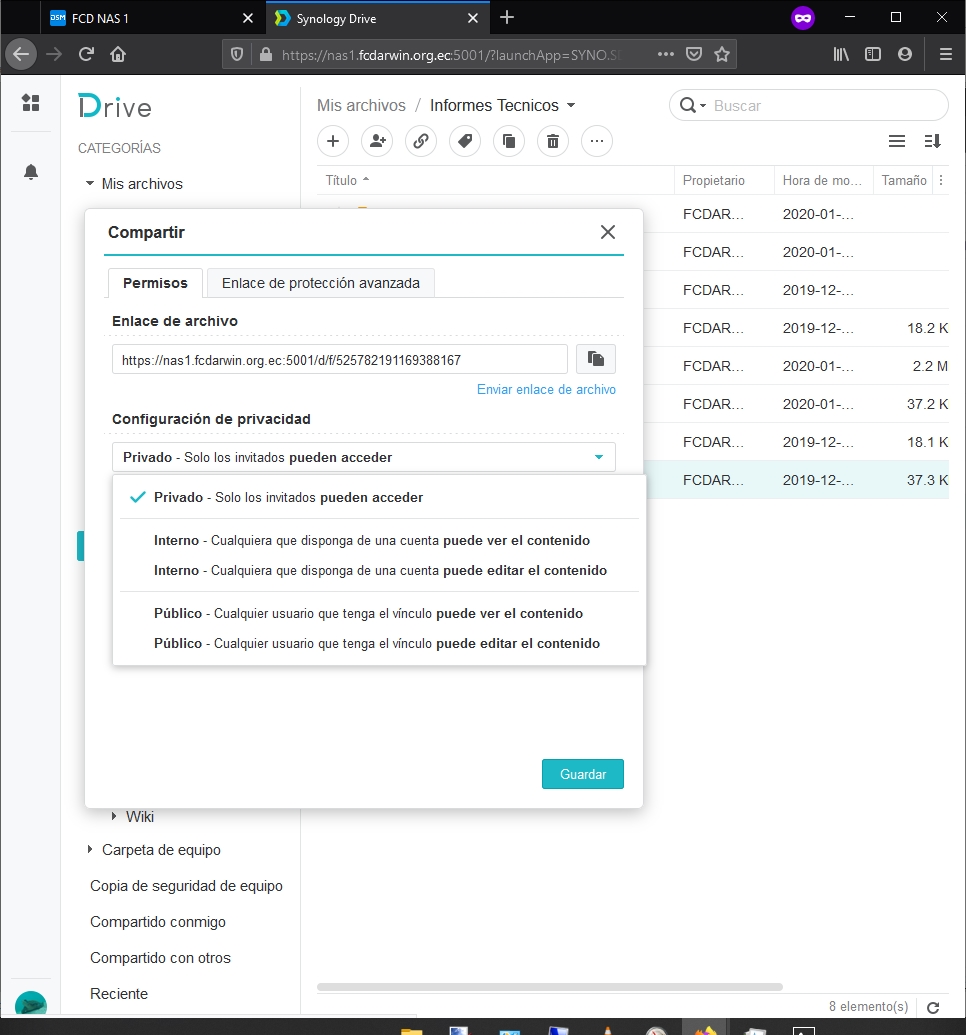Click the share with users icon

click(x=377, y=141)
